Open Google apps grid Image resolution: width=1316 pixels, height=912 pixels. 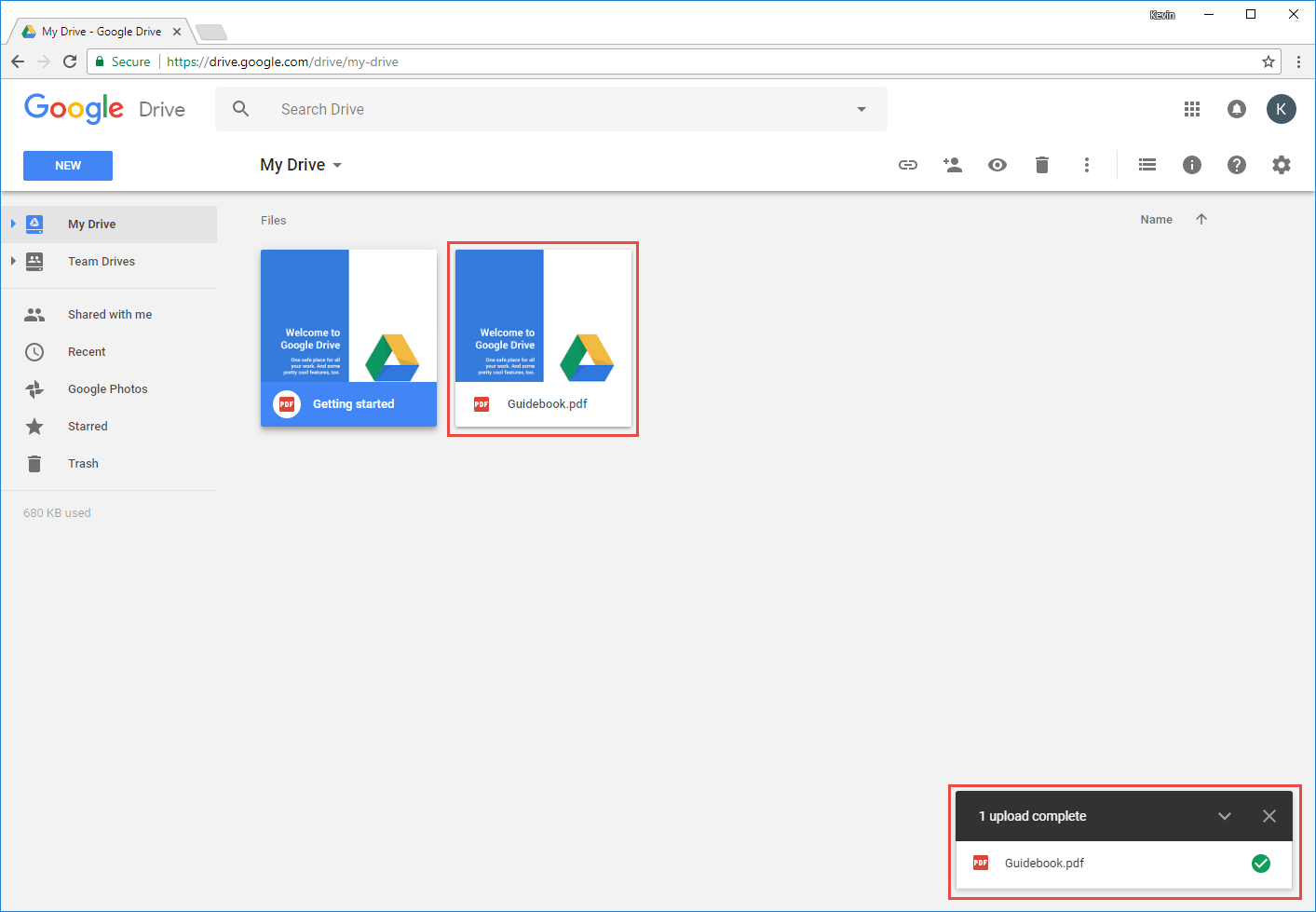click(x=1191, y=109)
